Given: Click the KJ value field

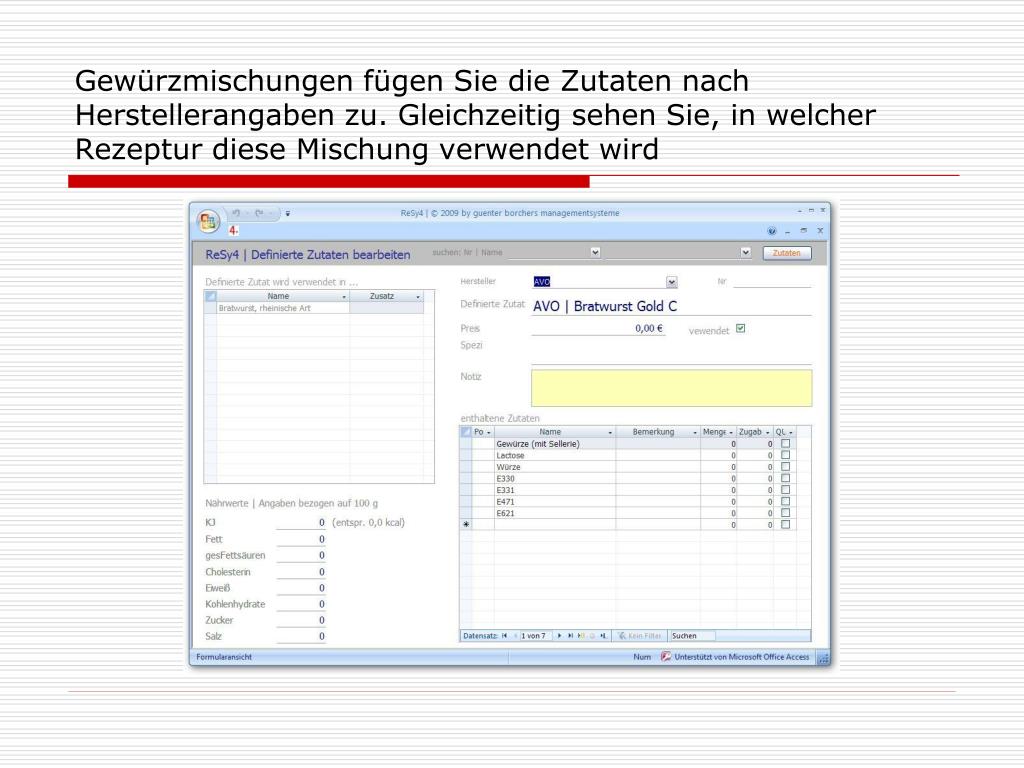Looking at the screenshot, I should pyautogui.click(x=300, y=522).
